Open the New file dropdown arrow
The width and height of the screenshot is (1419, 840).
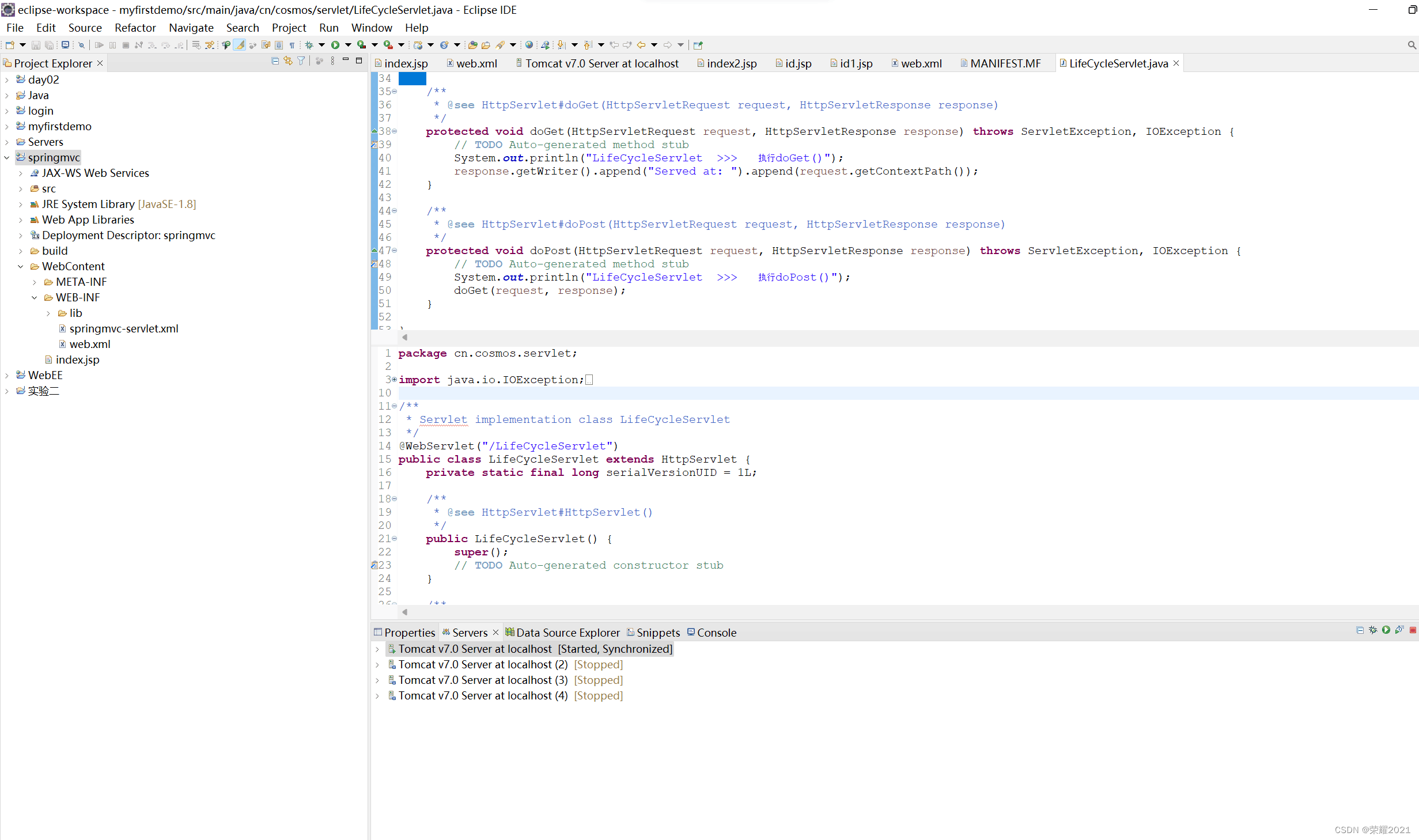[x=22, y=45]
